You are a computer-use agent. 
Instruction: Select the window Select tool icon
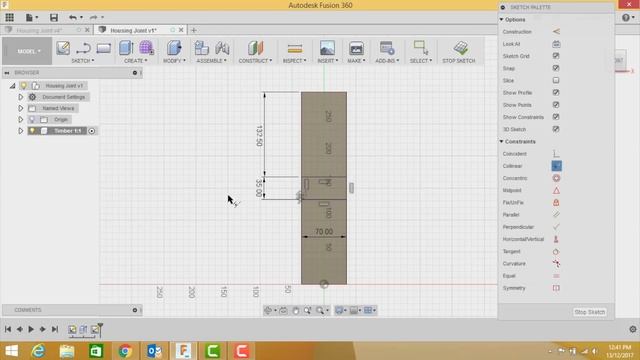tap(420, 48)
